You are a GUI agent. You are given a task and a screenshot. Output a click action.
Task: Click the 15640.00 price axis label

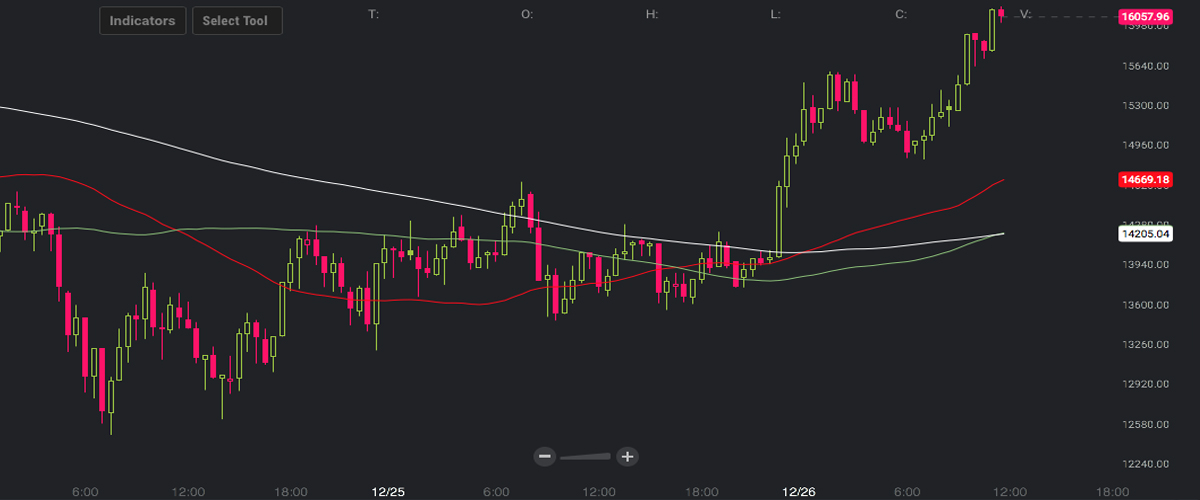(x=1145, y=66)
